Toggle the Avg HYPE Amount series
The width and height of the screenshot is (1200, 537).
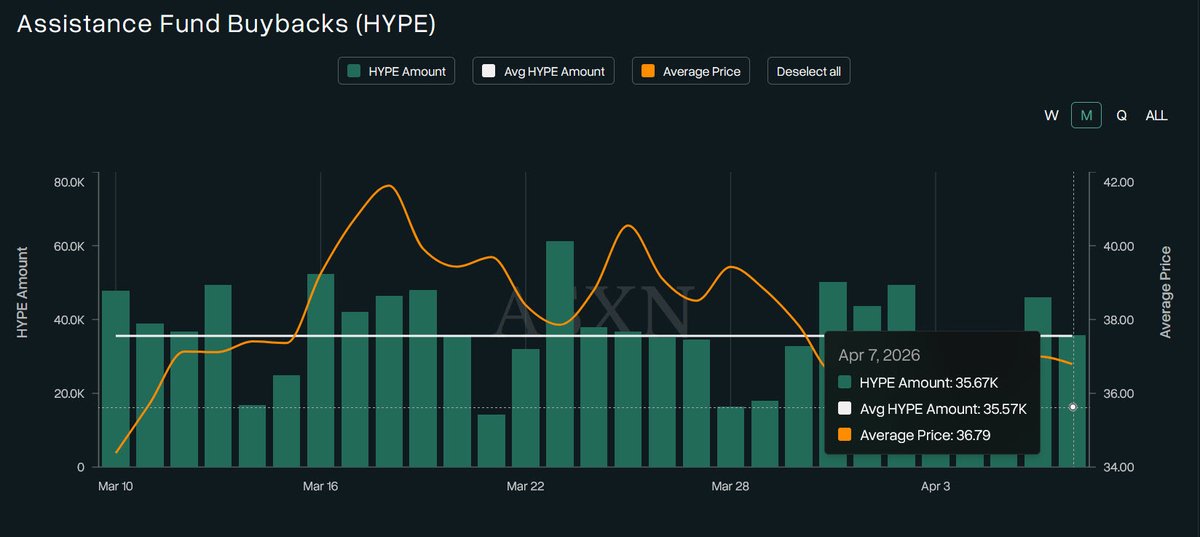click(x=544, y=71)
